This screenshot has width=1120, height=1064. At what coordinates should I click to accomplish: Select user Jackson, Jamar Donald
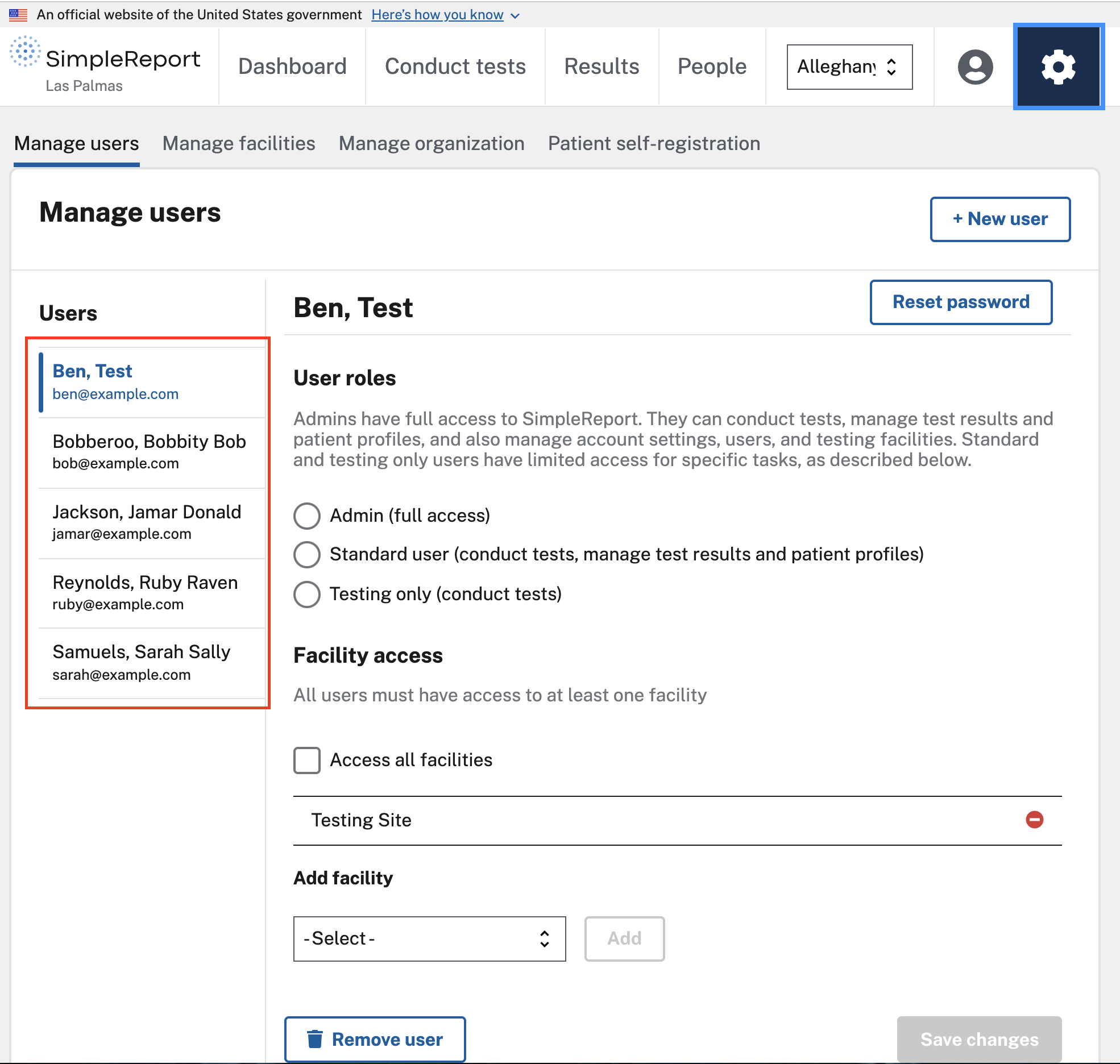[x=152, y=523]
